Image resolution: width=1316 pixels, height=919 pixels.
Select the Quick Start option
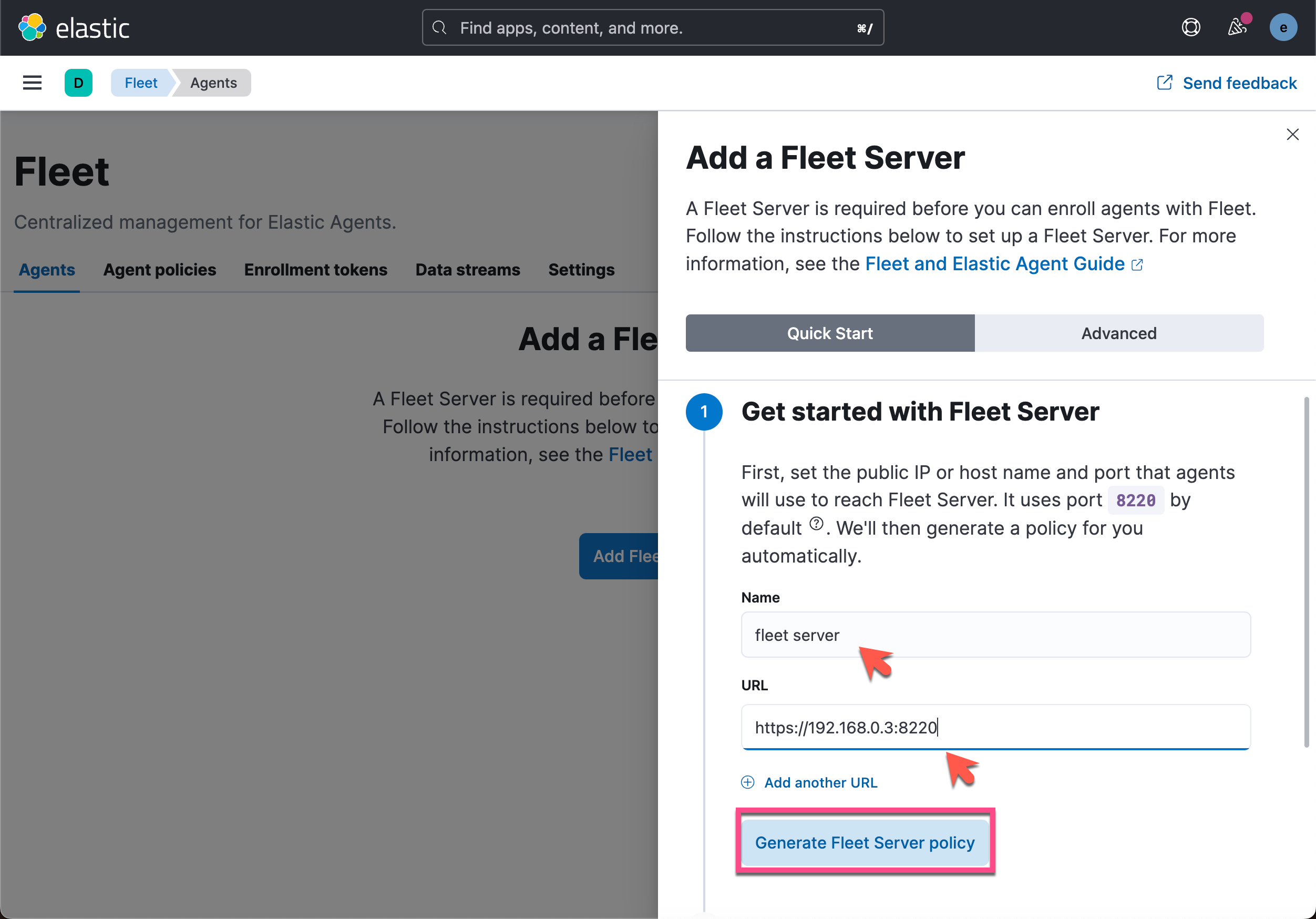[829, 333]
